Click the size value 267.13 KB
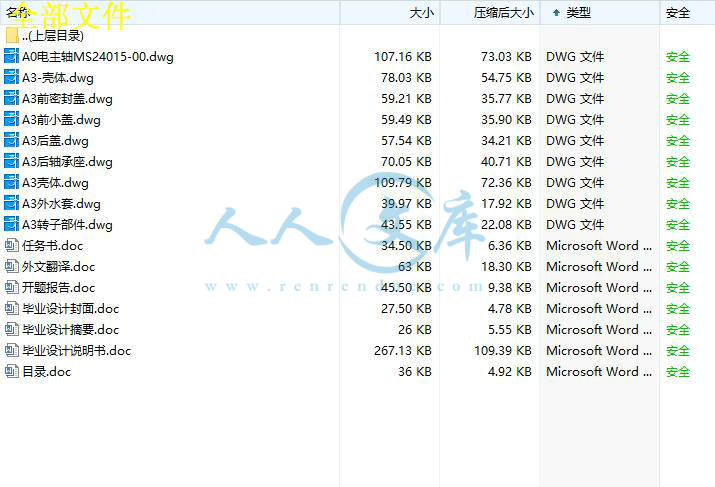Viewport: 715px width, 487px height. click(x=403, y=350)
